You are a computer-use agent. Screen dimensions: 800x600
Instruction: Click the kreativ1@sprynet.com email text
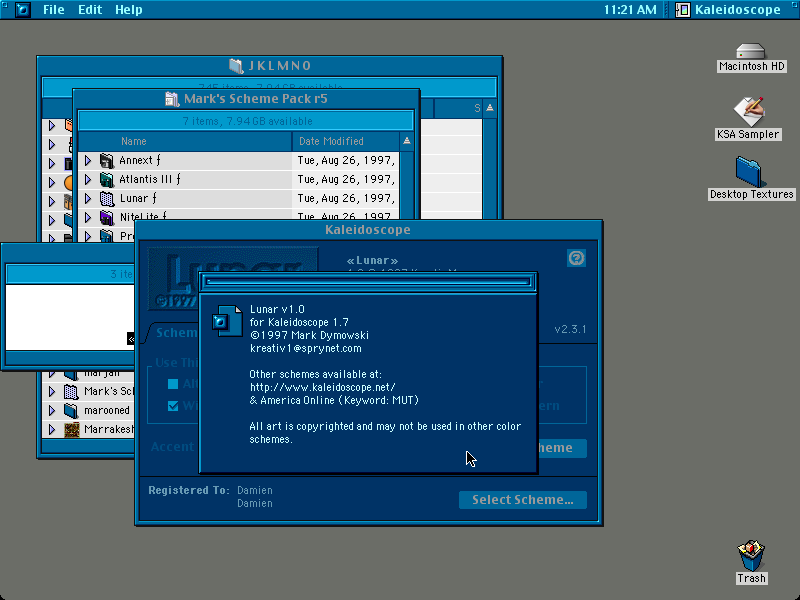coord(306,348)
